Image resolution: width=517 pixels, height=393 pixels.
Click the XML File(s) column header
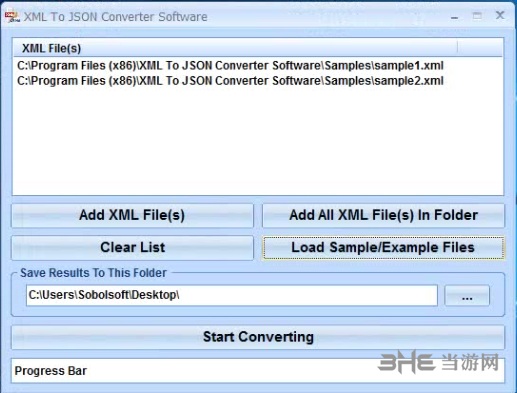point(235,48)
